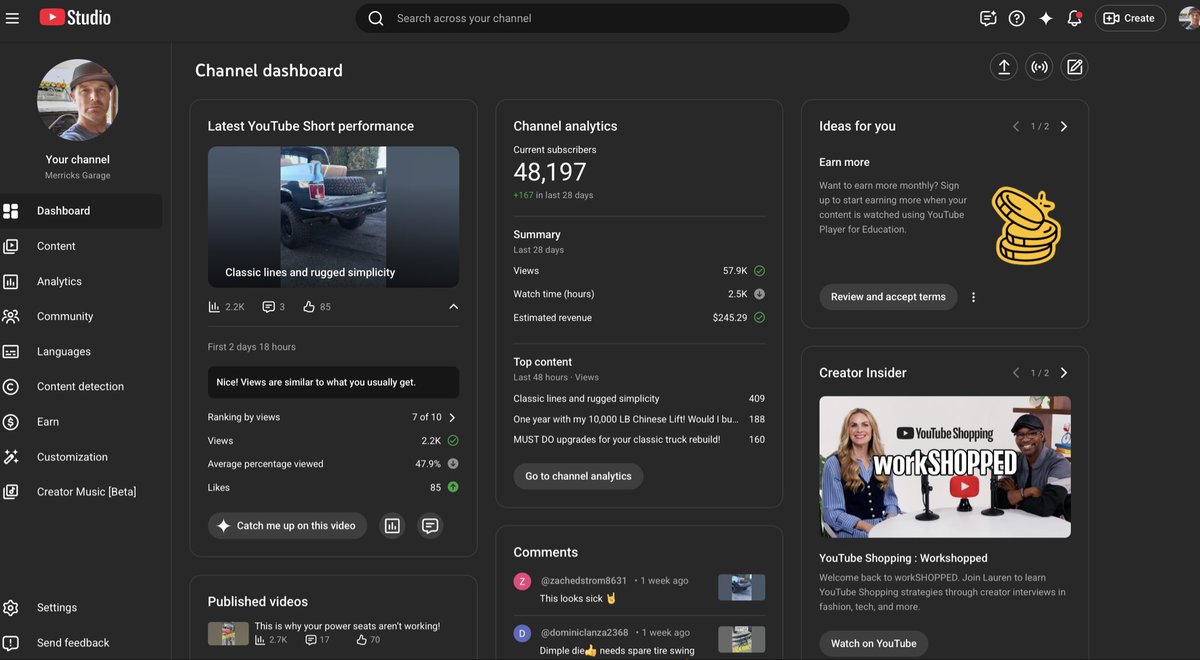Open MUST DO upgrades for your classic truck

pyautogui.click(x=617, y=439)
